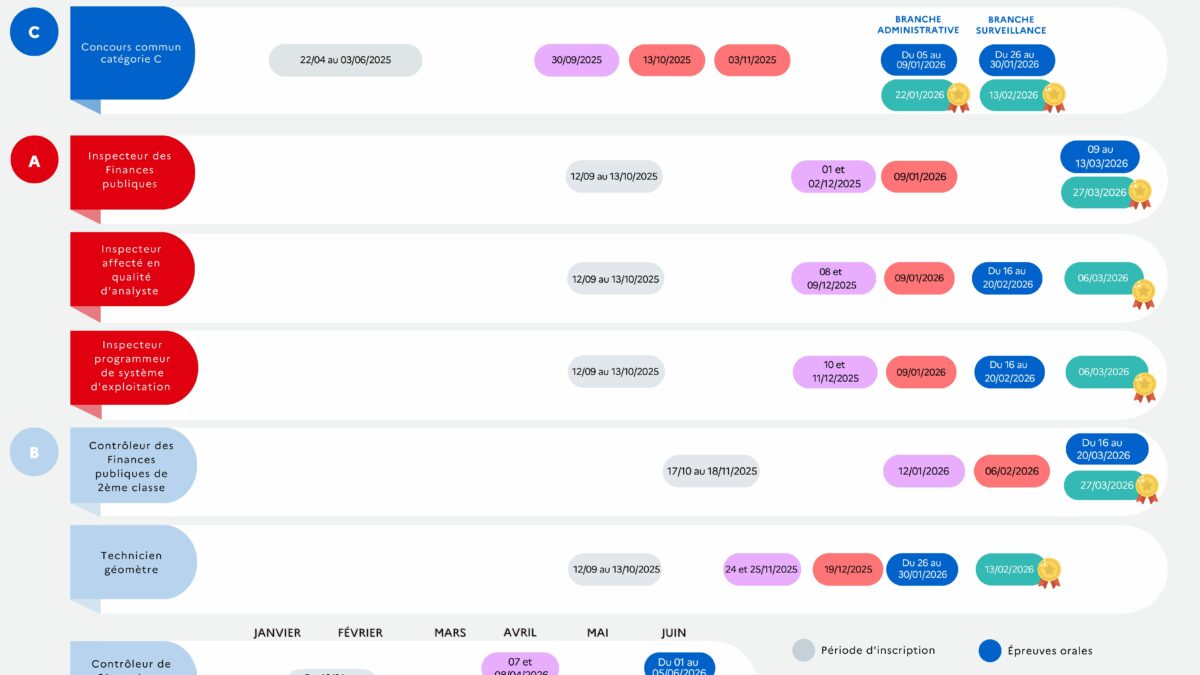Select the blue Épreuves orales legend dot

point(989,651)
